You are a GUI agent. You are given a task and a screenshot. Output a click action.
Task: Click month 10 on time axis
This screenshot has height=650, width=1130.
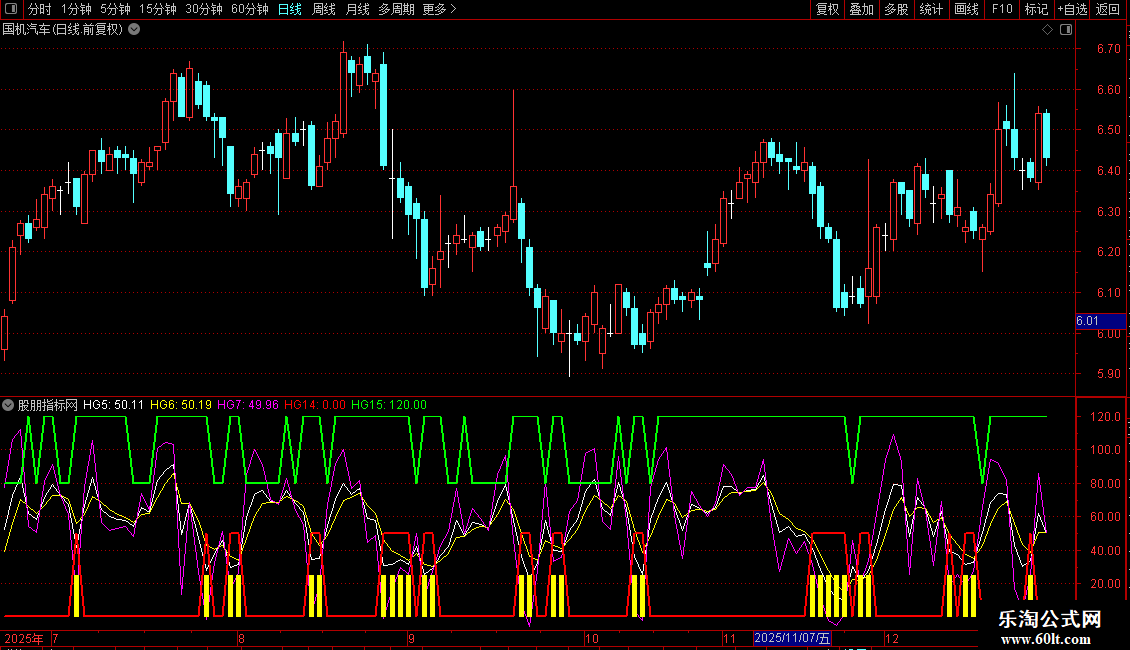[x=592, y=638]
